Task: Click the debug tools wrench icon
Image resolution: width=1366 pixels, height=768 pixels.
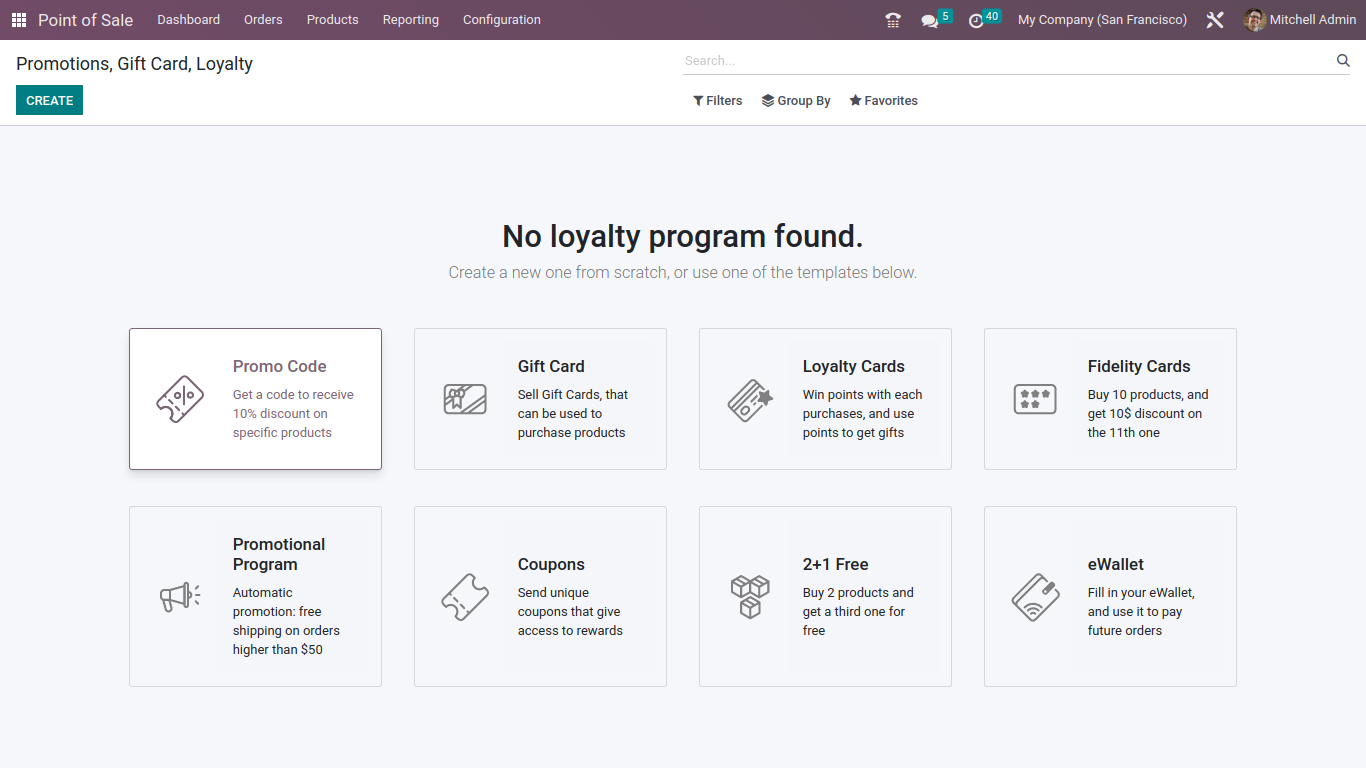Action: tap(1215, 20)
